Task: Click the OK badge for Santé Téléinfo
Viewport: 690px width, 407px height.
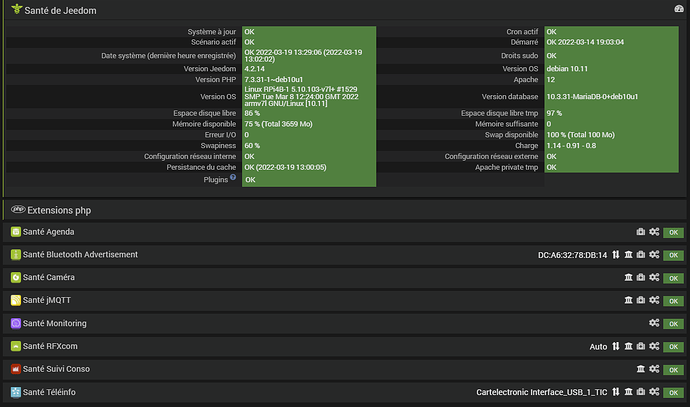Action: [673, 392]
